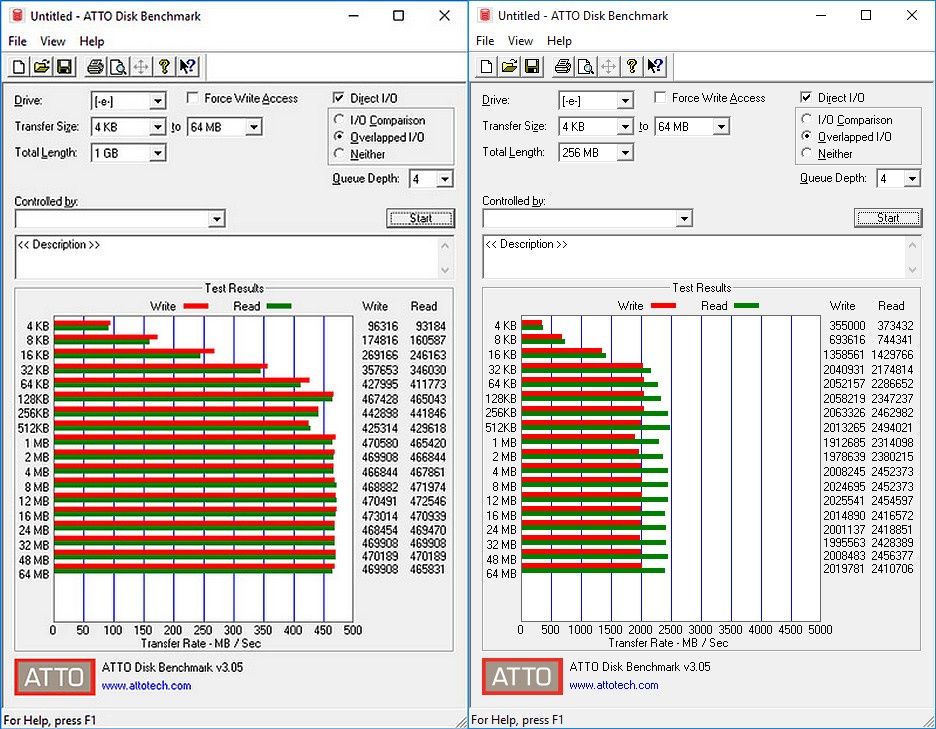
Task: Click New file icon in right window toolbar
Action: click(x=486, y=66)
